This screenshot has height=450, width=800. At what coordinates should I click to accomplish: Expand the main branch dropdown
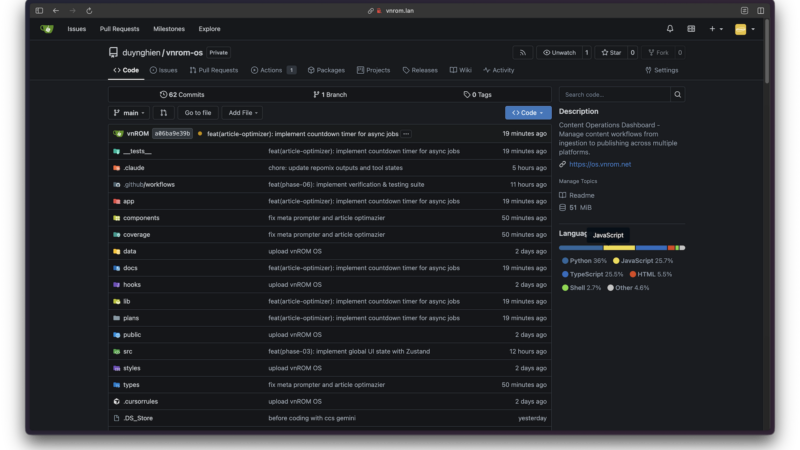pyautogui.click(x=128, y=113)
